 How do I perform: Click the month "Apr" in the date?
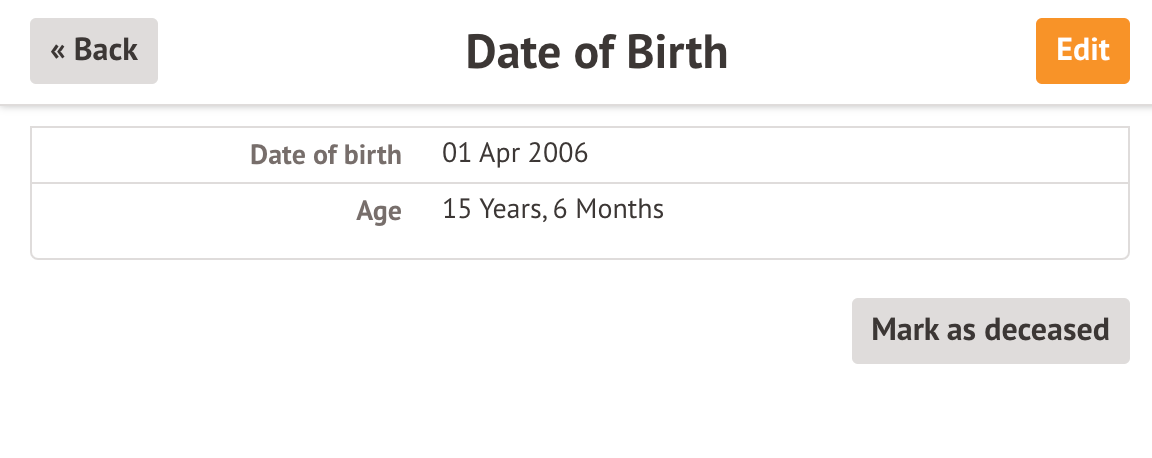[499, 154]
